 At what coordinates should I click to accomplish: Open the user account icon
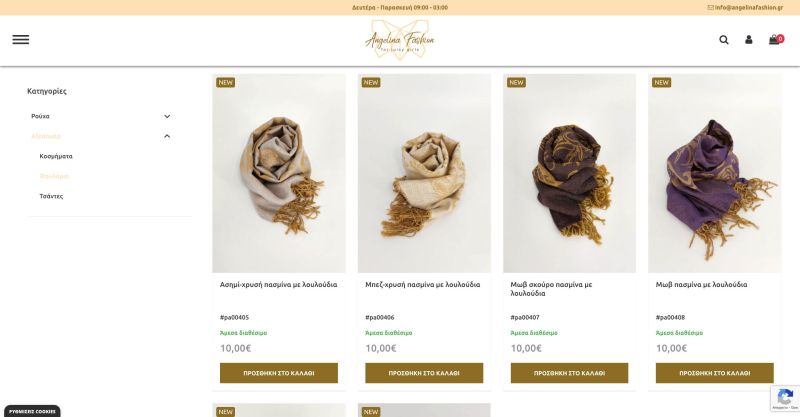[748, 39]
